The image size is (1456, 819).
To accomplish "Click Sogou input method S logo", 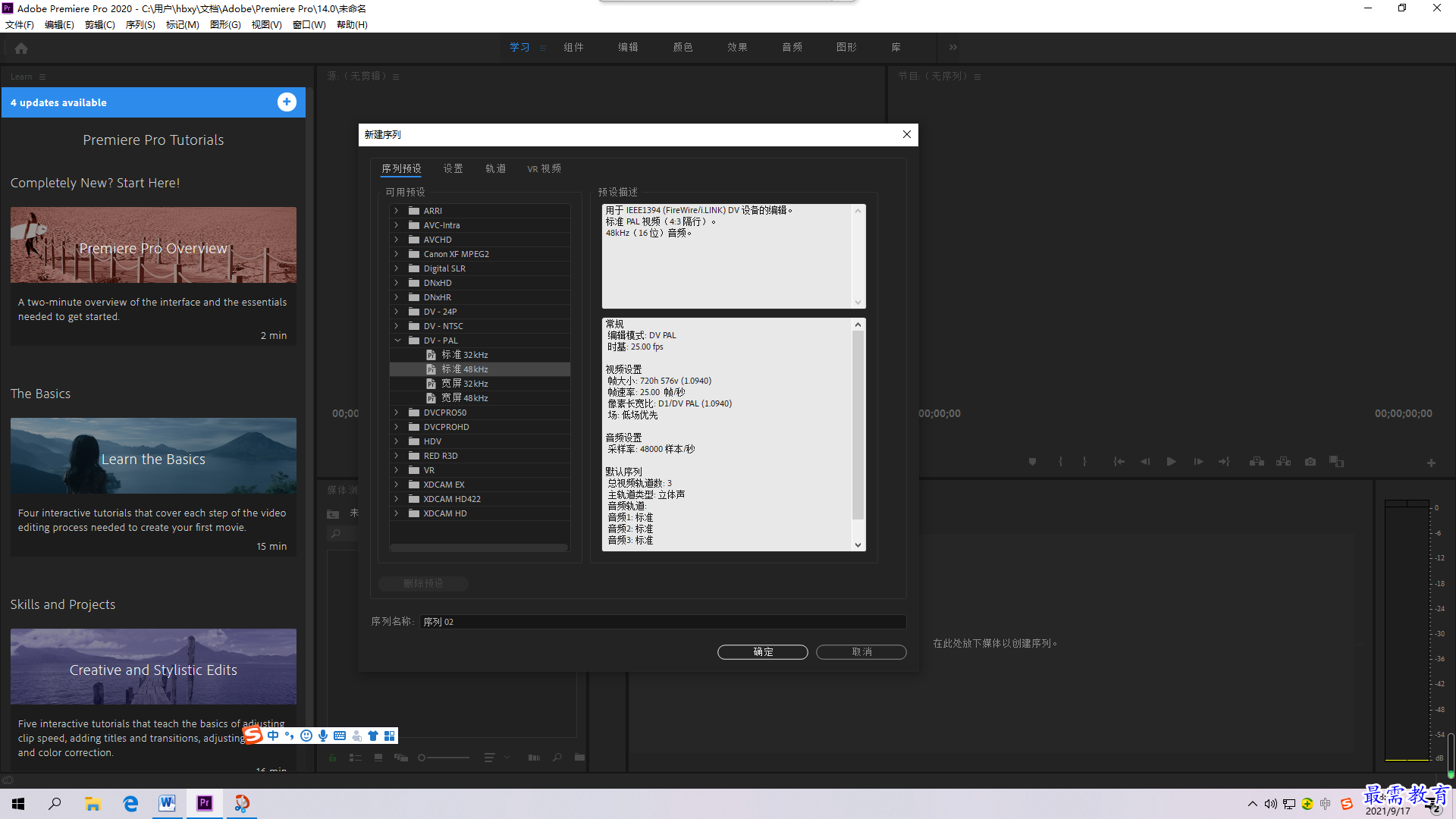I will pyautogui.click(x=253, y=735).
